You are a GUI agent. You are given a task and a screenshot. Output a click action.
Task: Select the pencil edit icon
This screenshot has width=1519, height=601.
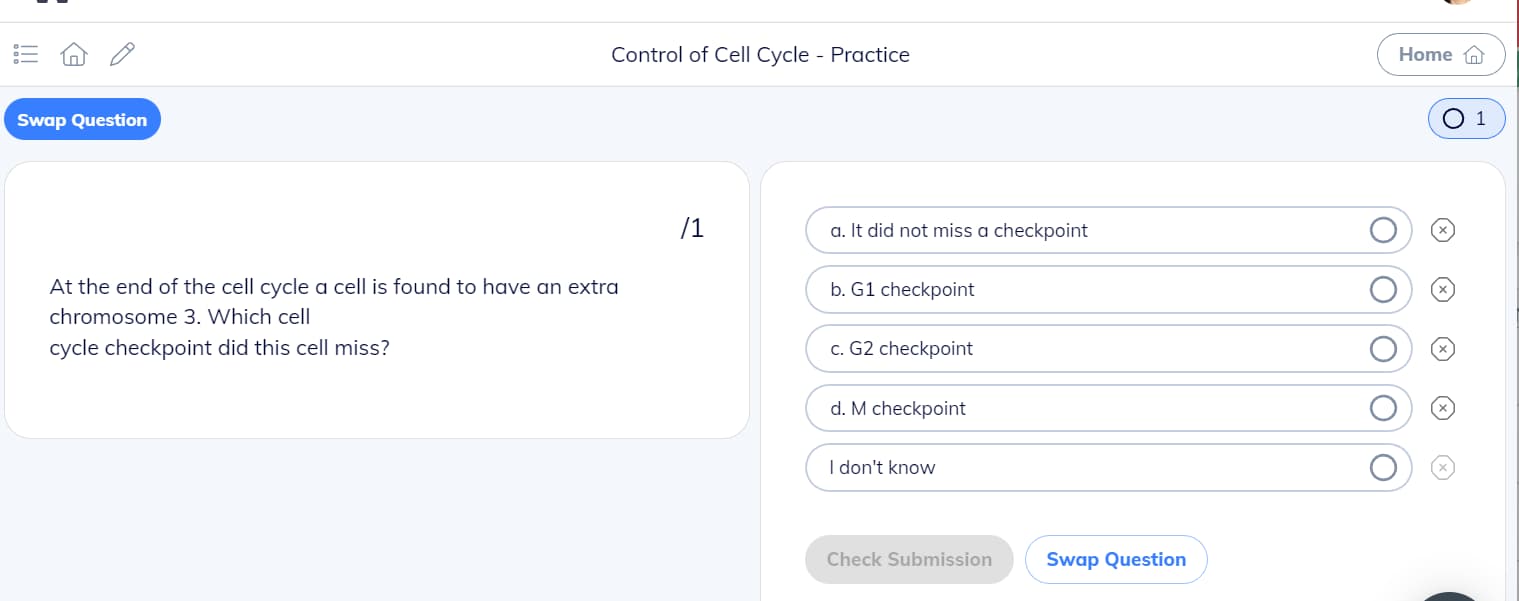point(122,54)
